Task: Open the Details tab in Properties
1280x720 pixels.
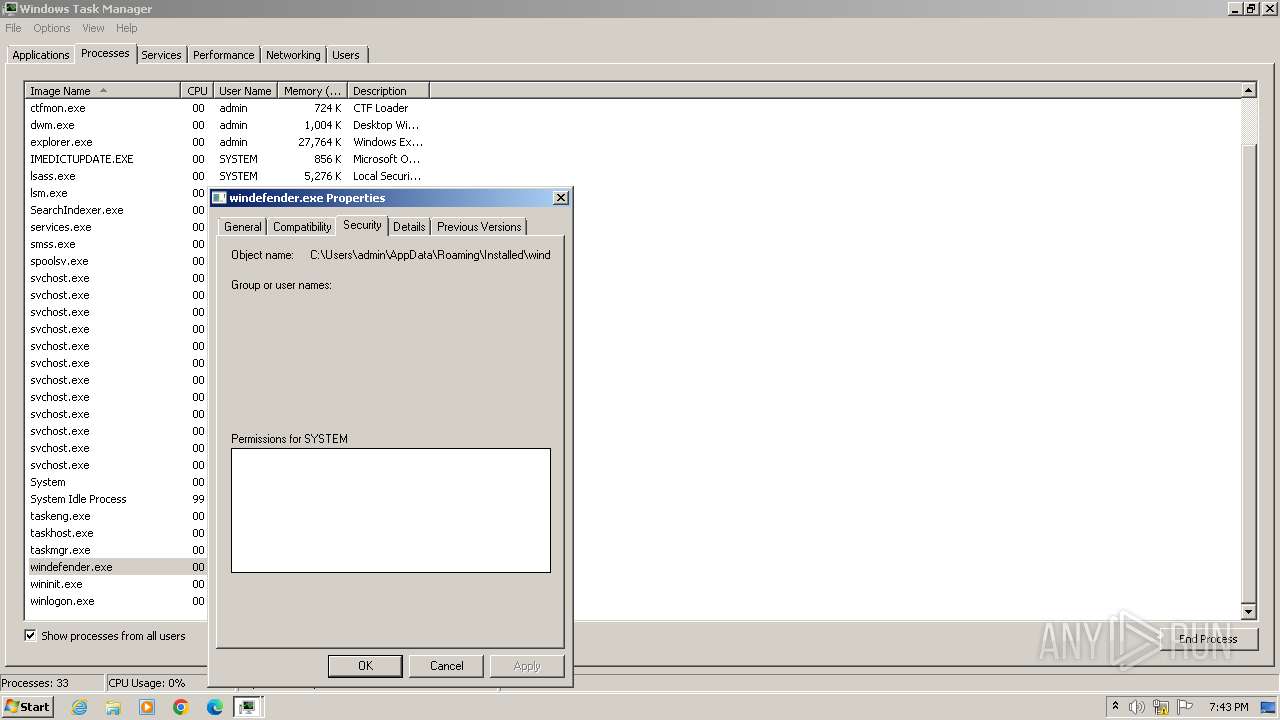Action: coord(409,227)
